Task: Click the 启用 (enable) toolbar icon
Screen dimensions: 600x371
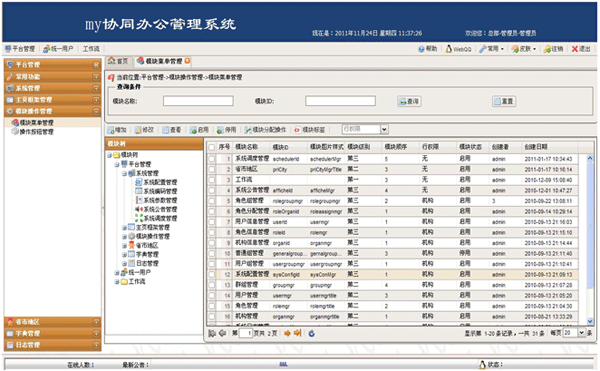Action: tap(193, 130)
